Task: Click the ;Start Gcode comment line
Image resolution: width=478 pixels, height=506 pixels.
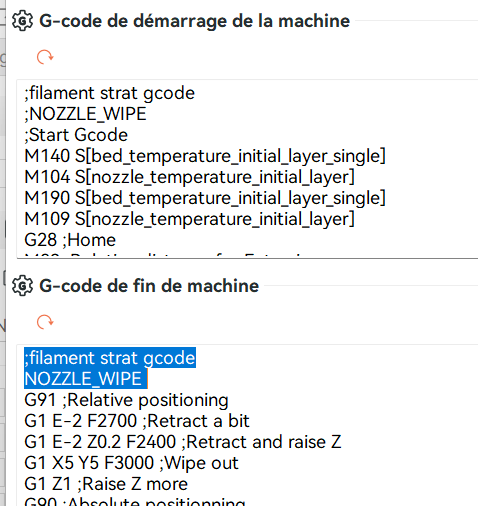Action: [x=76, y=135]
